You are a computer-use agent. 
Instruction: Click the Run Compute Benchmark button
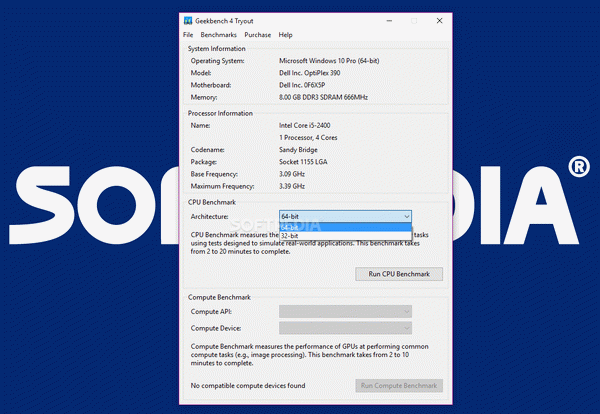coord(398,385)
